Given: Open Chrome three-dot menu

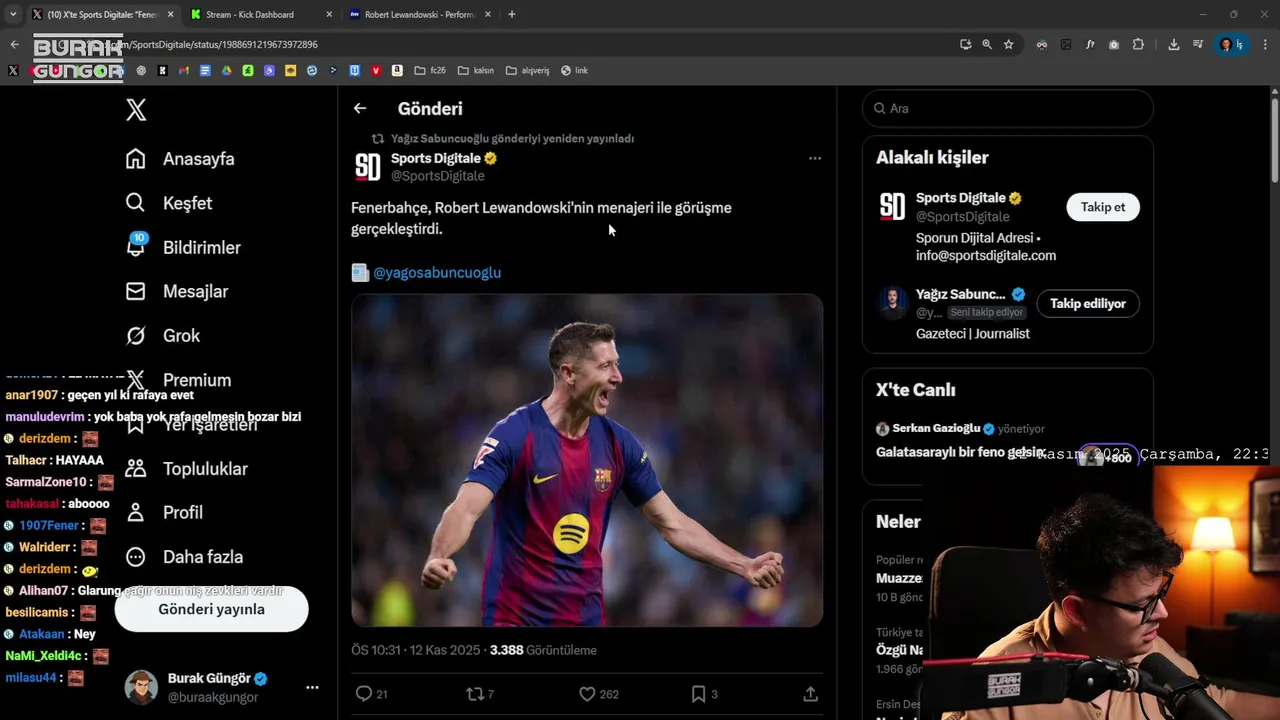Looking at the screenshot, I should click(1265, 45).
